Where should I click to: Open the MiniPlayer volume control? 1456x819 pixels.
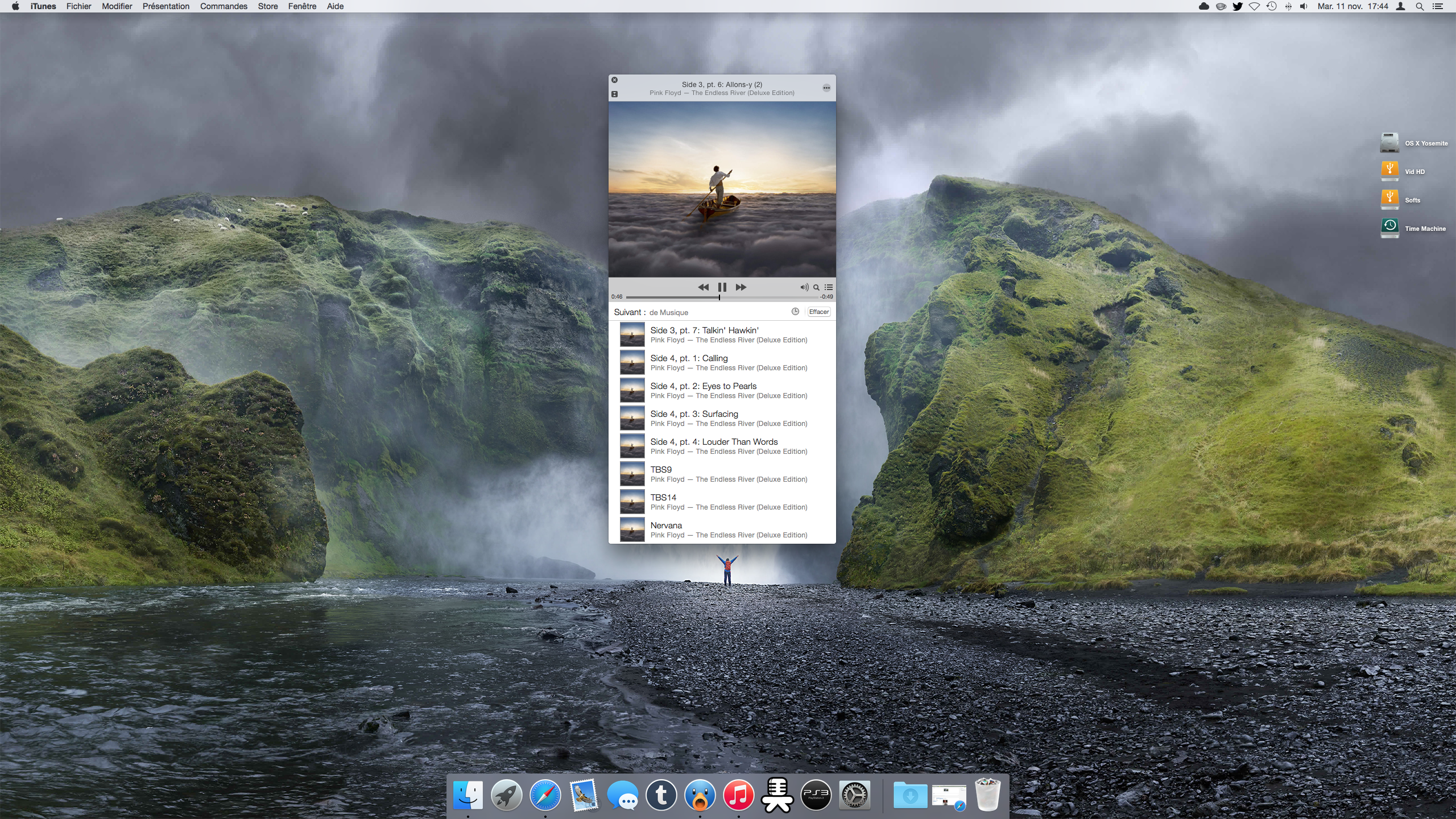coord(804,287)
